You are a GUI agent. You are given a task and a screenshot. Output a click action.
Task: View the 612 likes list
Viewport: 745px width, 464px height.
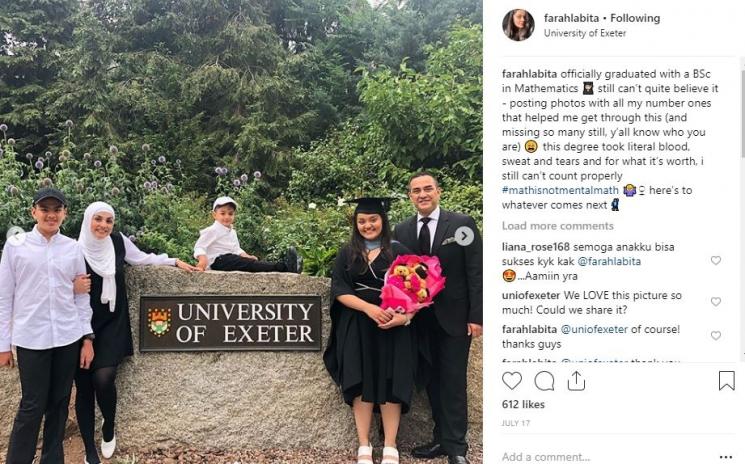click(x=523, y=405)
